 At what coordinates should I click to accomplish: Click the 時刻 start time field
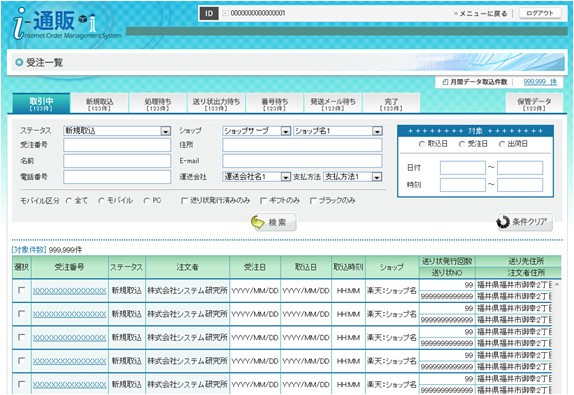[x=463, y=185]
